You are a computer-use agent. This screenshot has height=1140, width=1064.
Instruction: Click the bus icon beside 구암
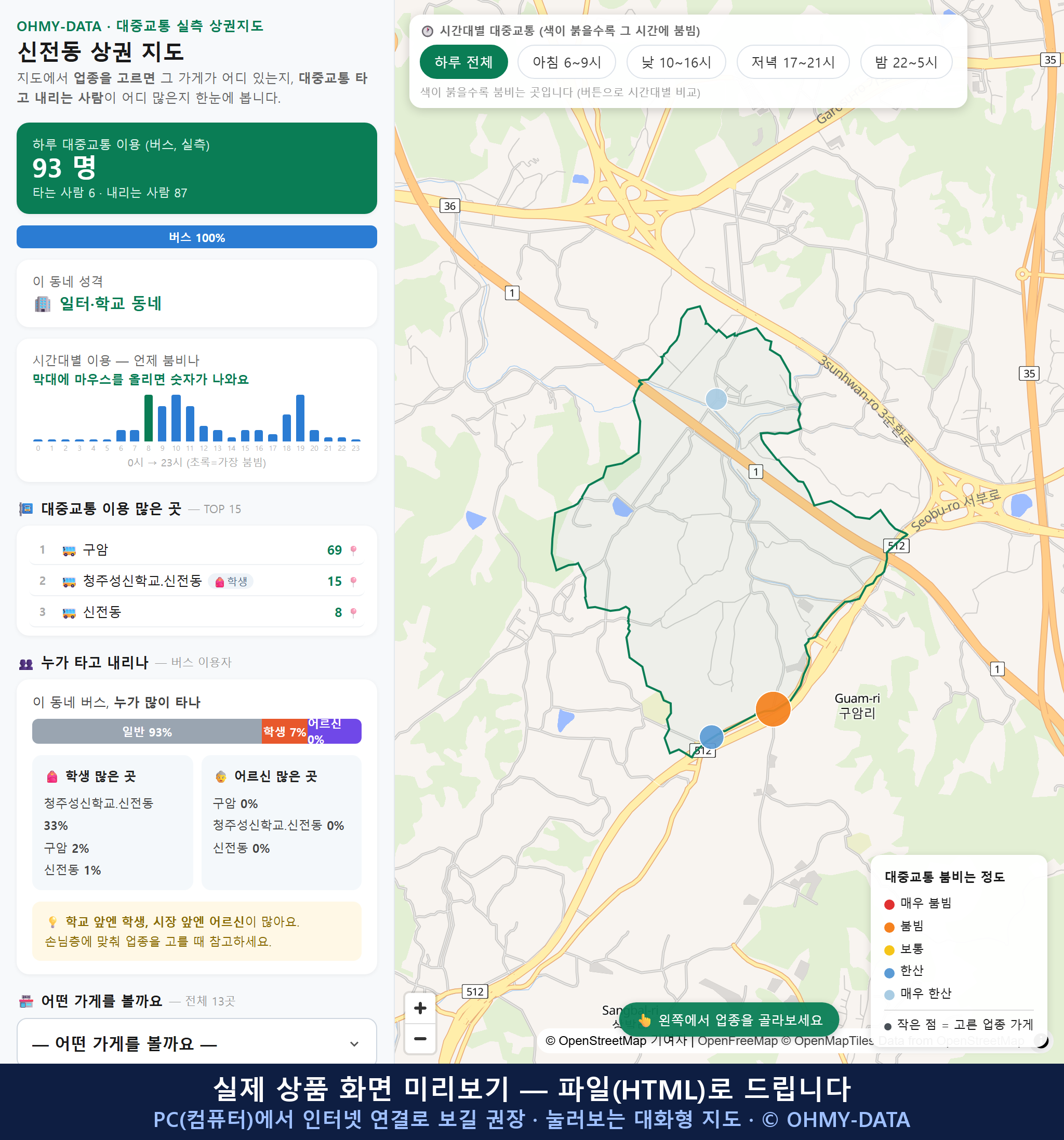(x=69, y=551)
